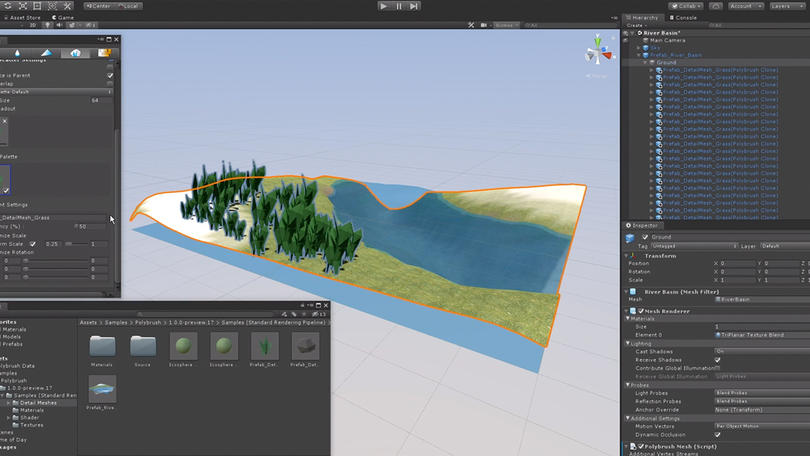
Task: Switch to the Game tab
Action: coord(63,18)
